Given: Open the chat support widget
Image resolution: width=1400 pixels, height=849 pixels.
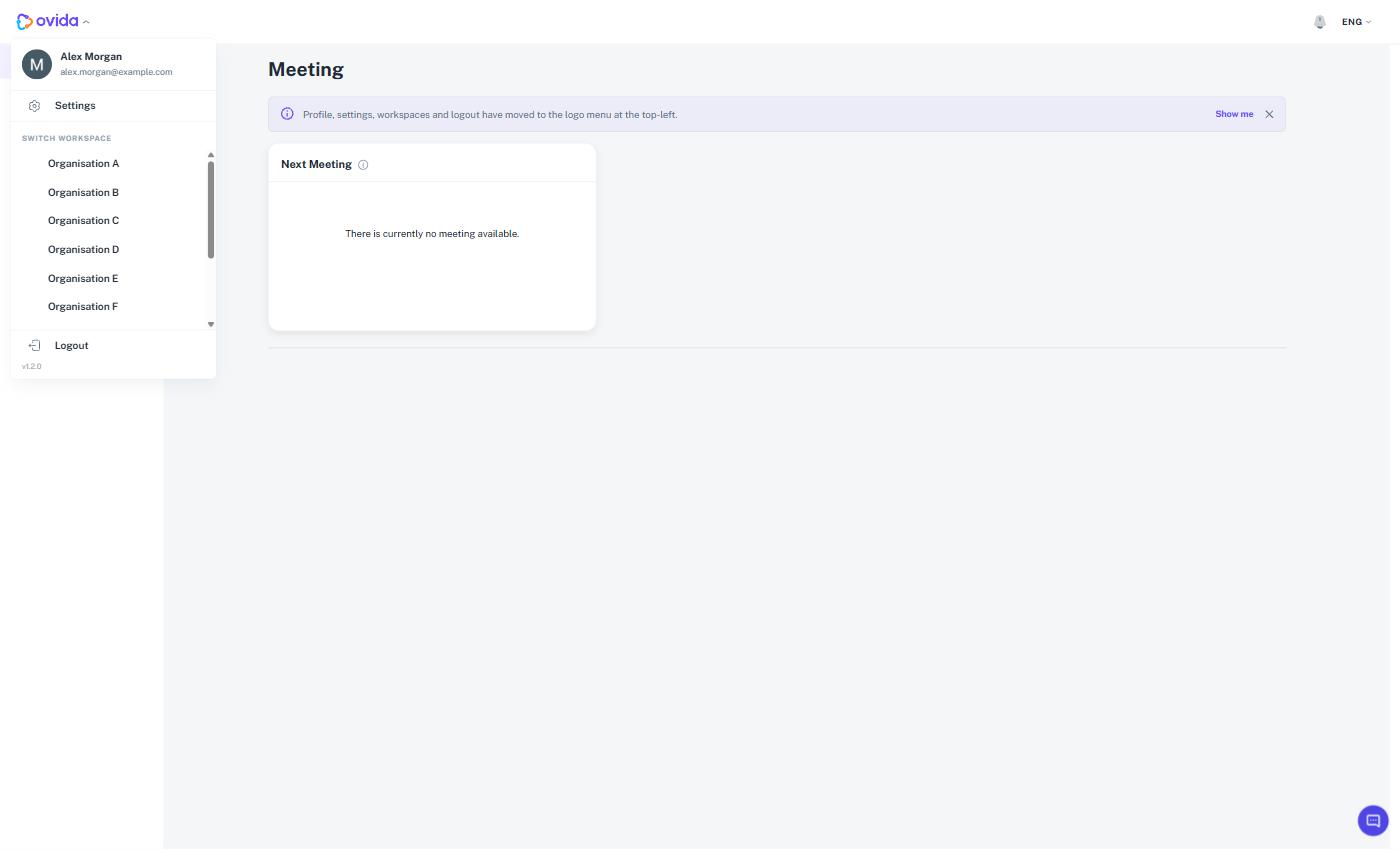Looking at the screenshot, I should click(x=1373, y=820).
